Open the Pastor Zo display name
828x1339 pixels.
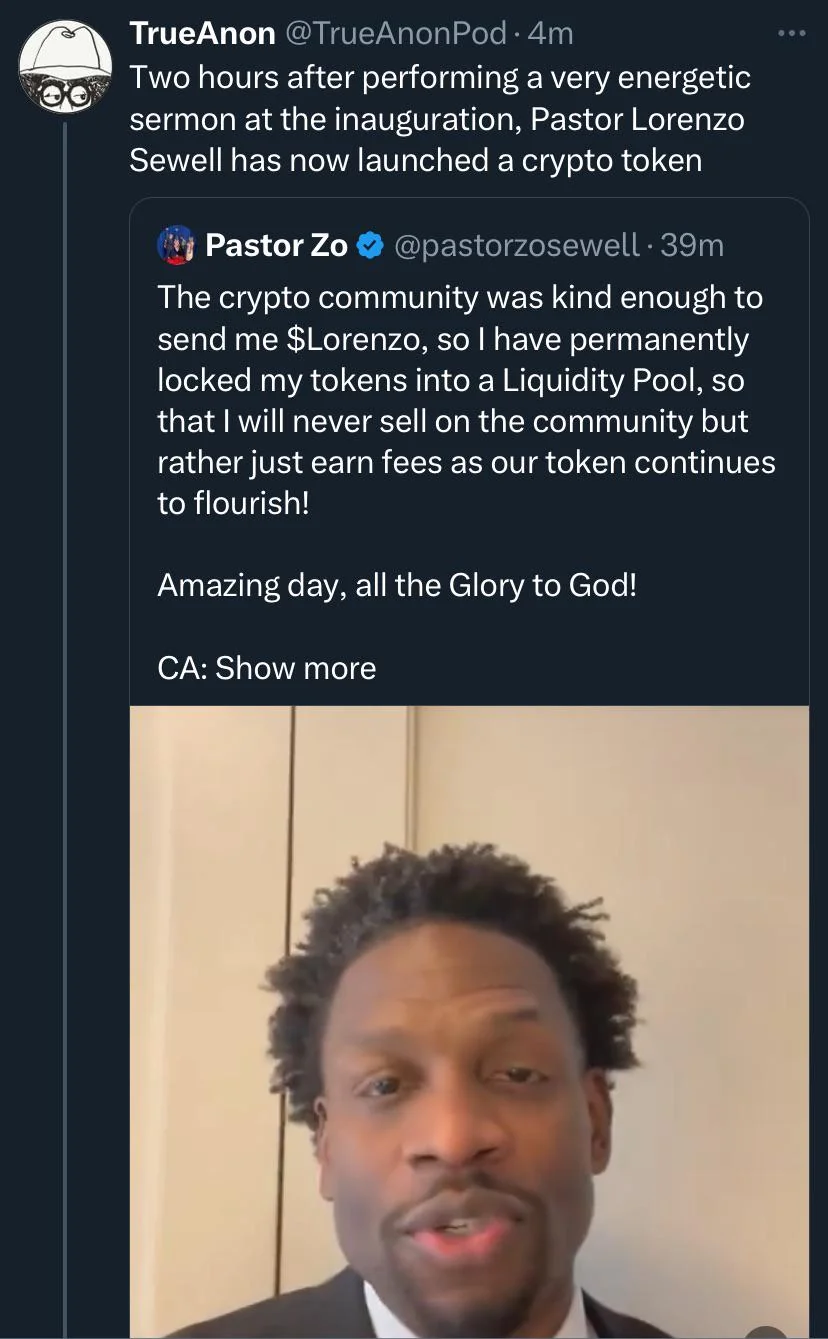point(276,245)
